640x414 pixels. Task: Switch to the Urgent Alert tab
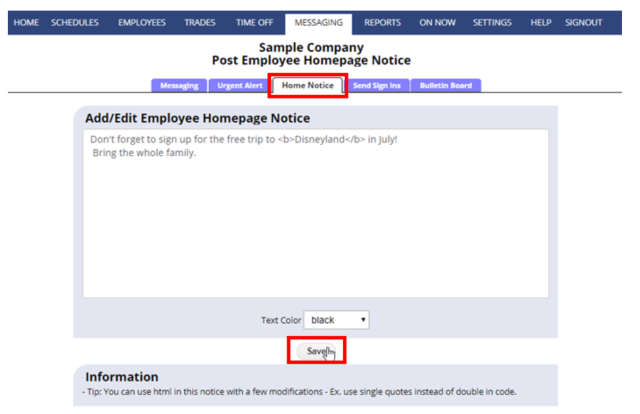[240, 86]
